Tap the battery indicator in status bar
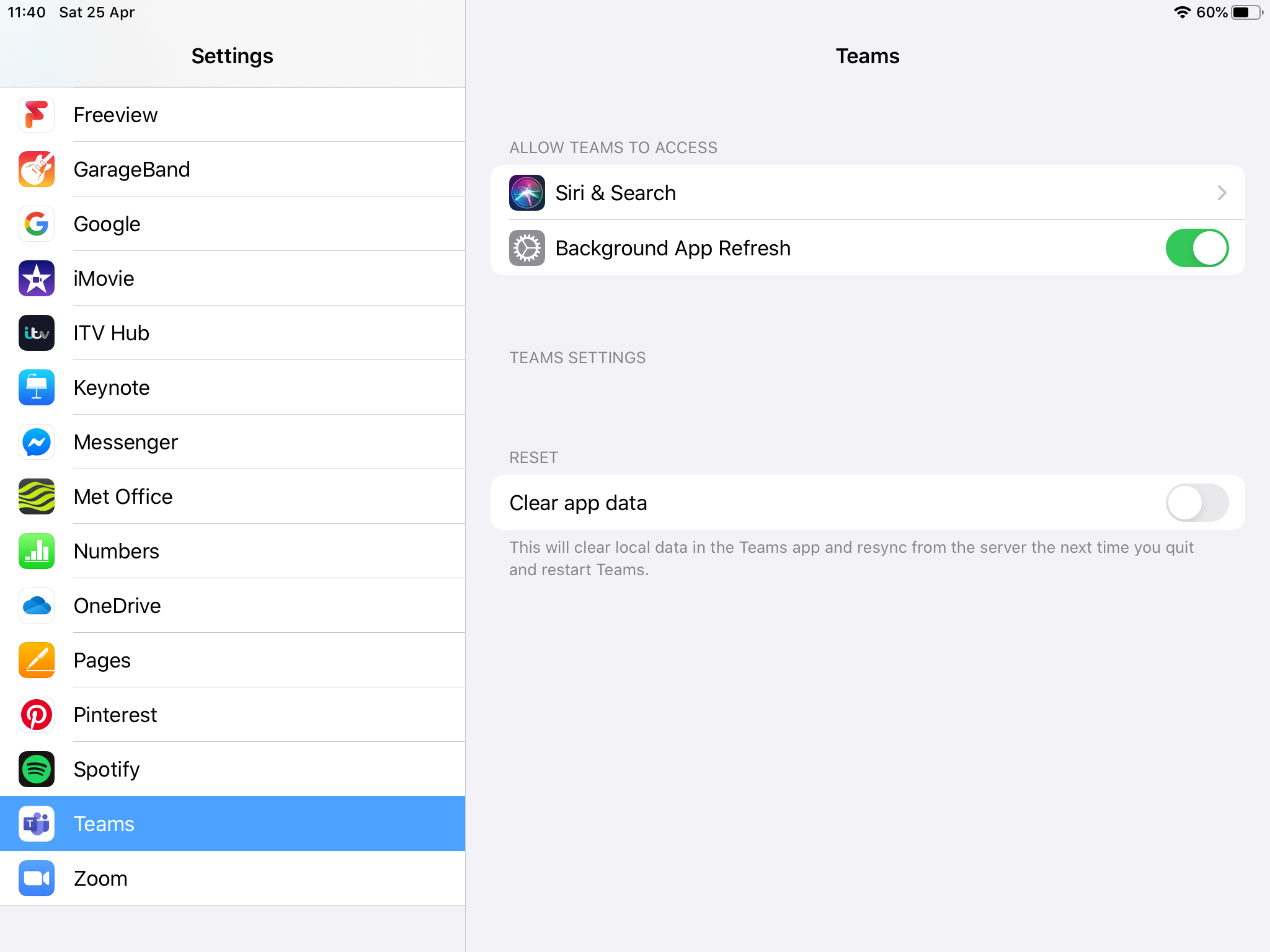 1245,12
